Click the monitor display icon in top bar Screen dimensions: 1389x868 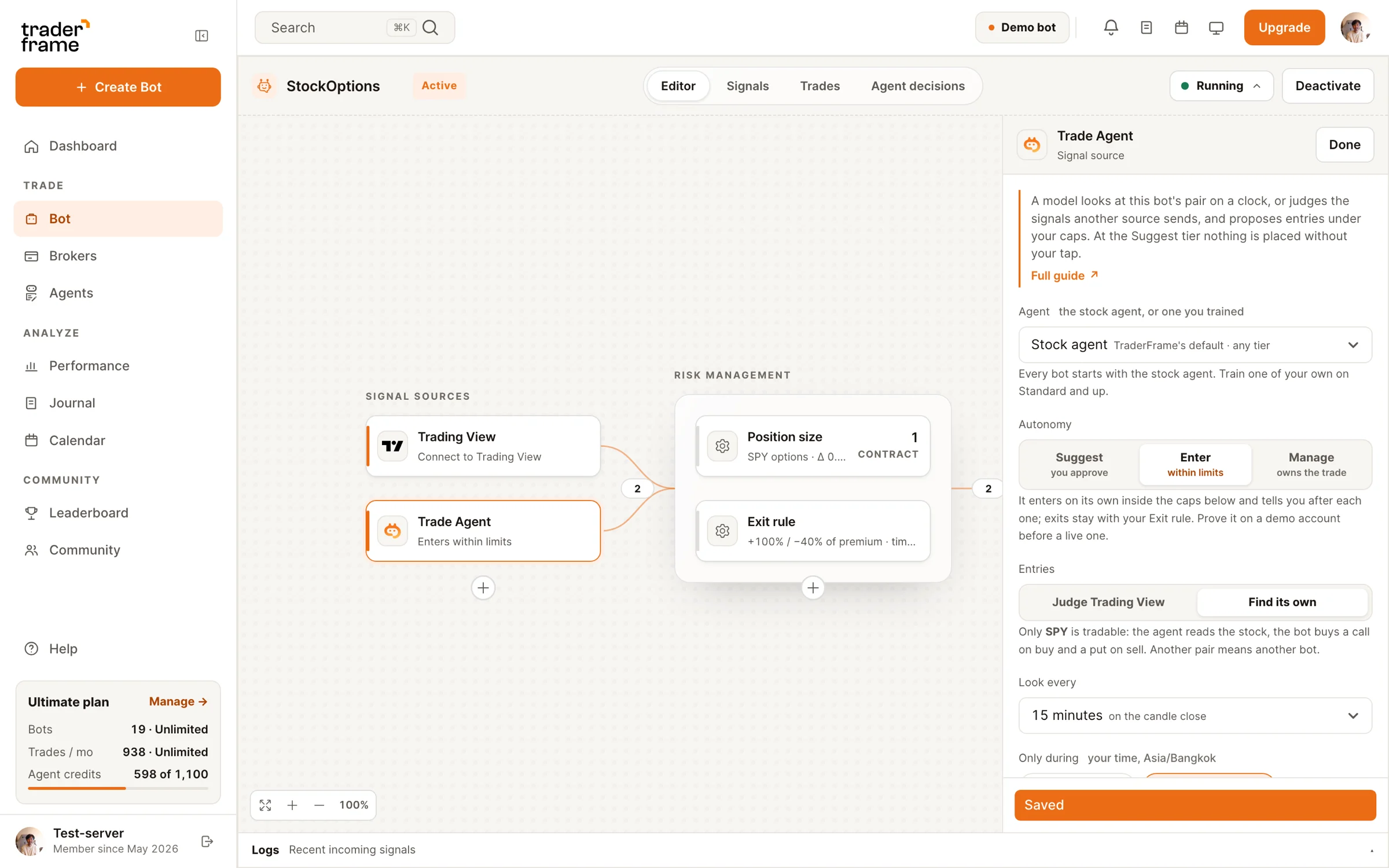[x=1216, y=27]
